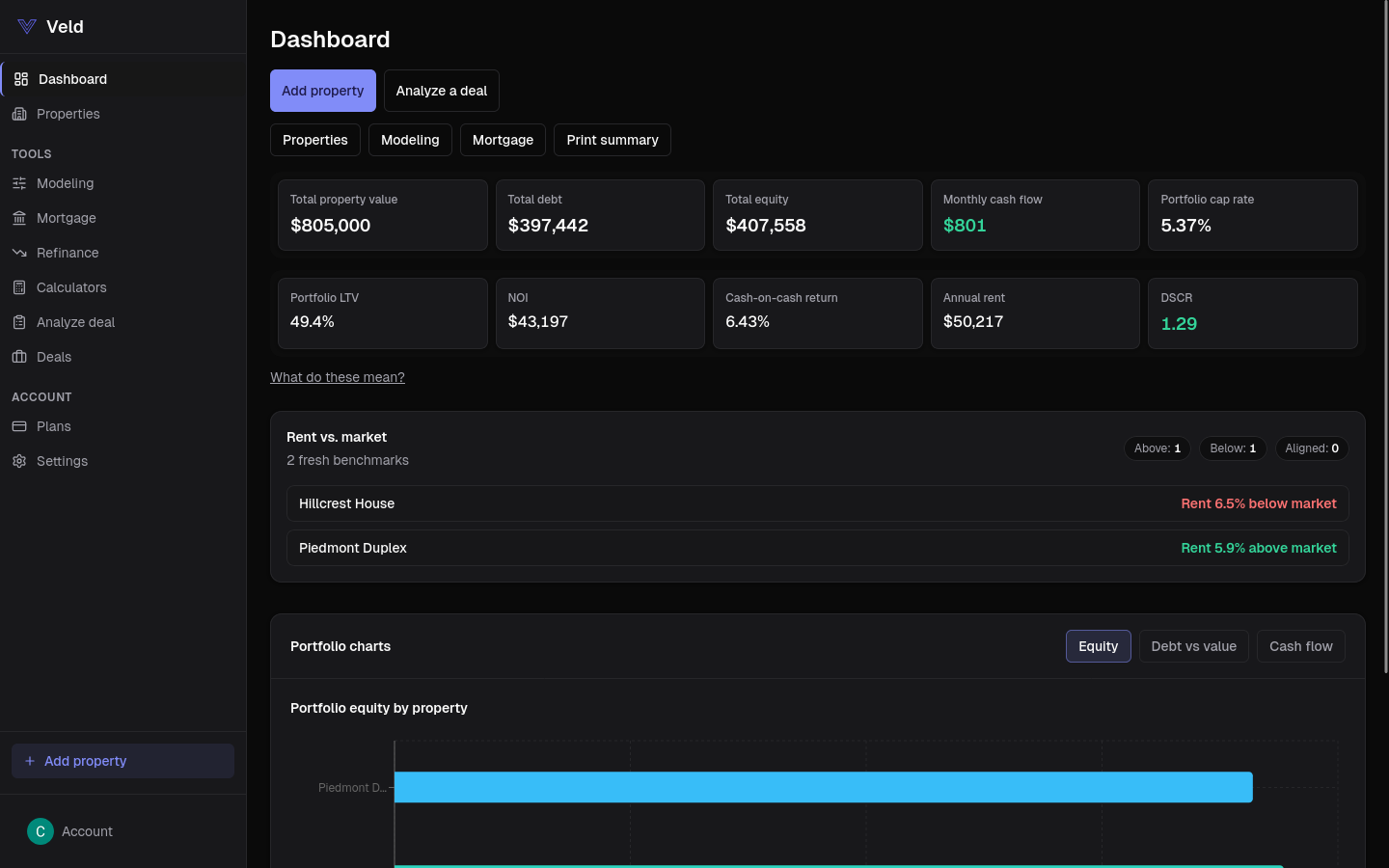Click the Analyze deal clipboard icon

(x=19, y=322)
